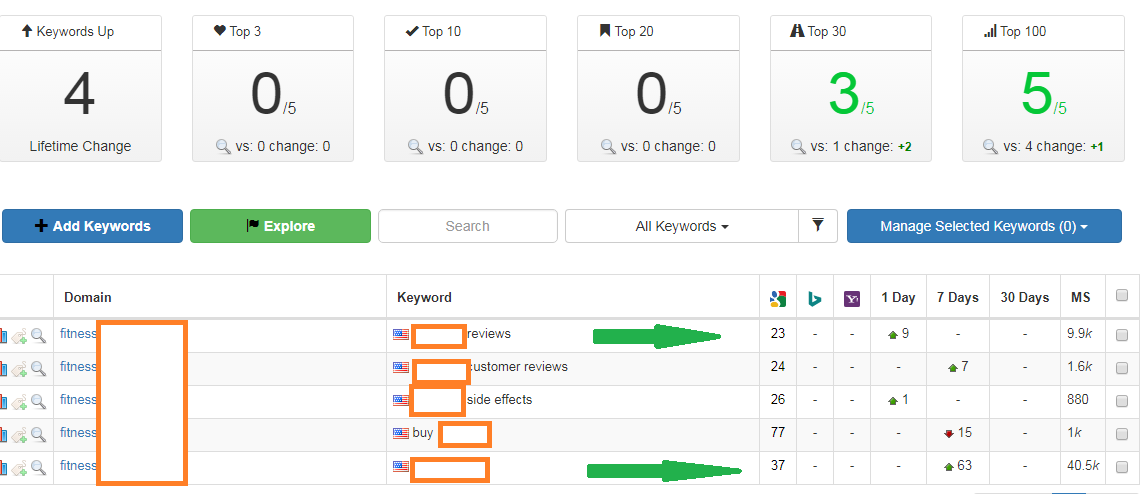This screenshot has height=494, width=1146.
Task: Sort by the Keyword column header
Action: point(424,297)
